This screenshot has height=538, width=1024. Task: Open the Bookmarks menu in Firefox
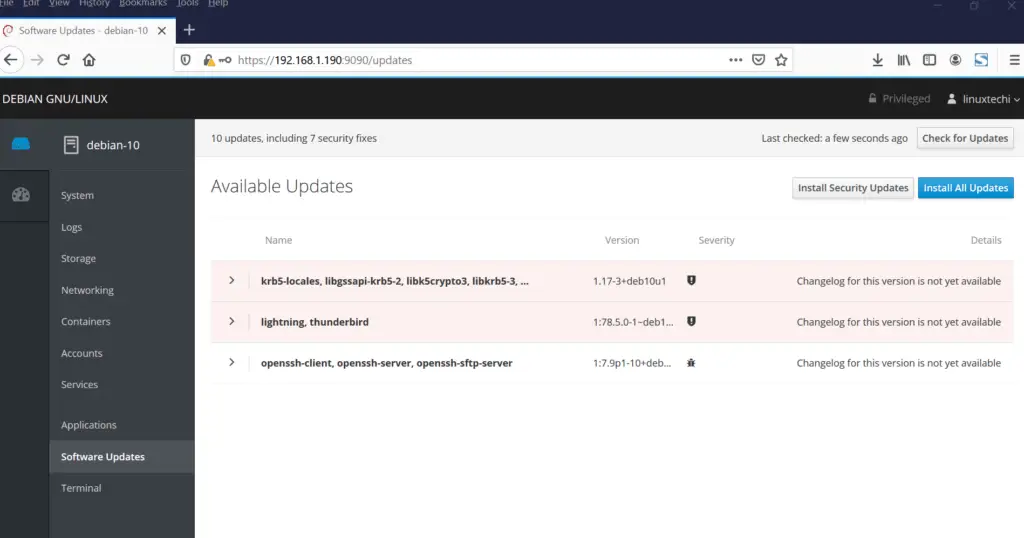[143, 3]
